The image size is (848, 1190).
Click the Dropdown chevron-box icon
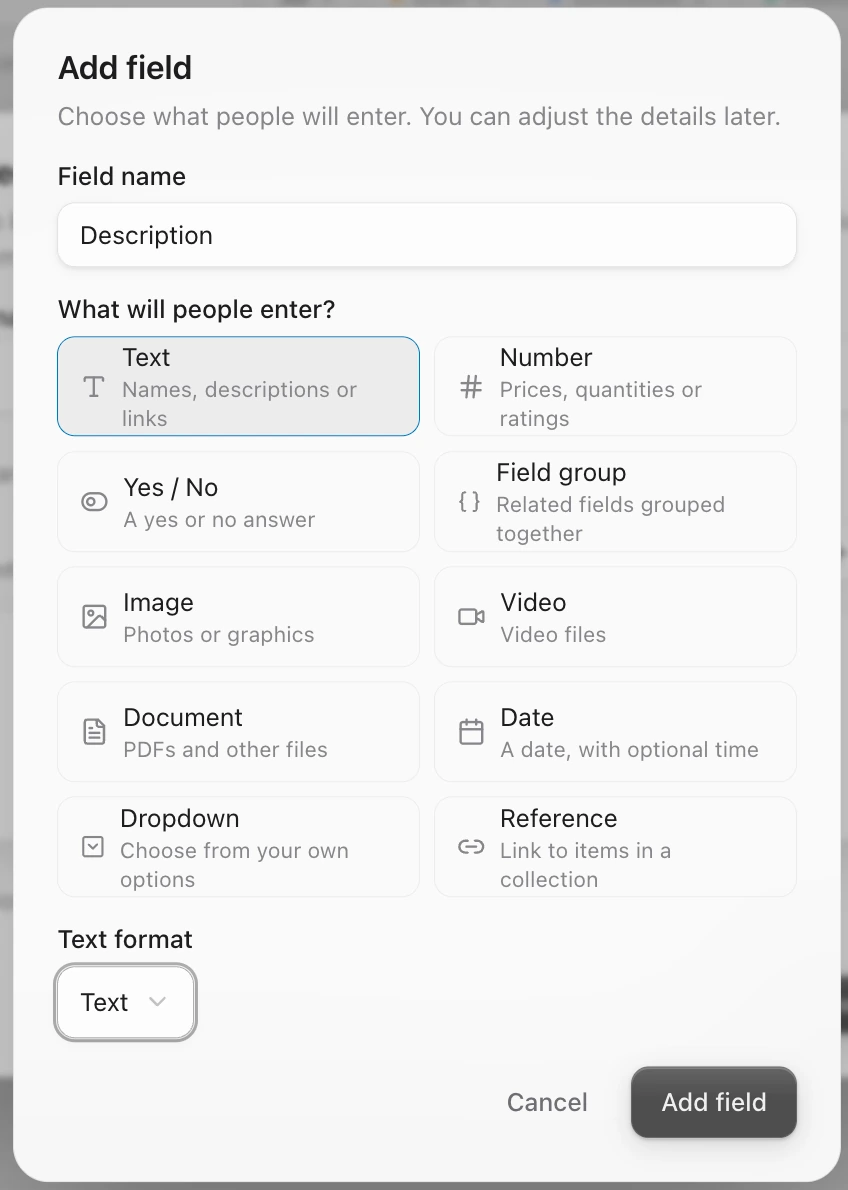pos(93,846)
